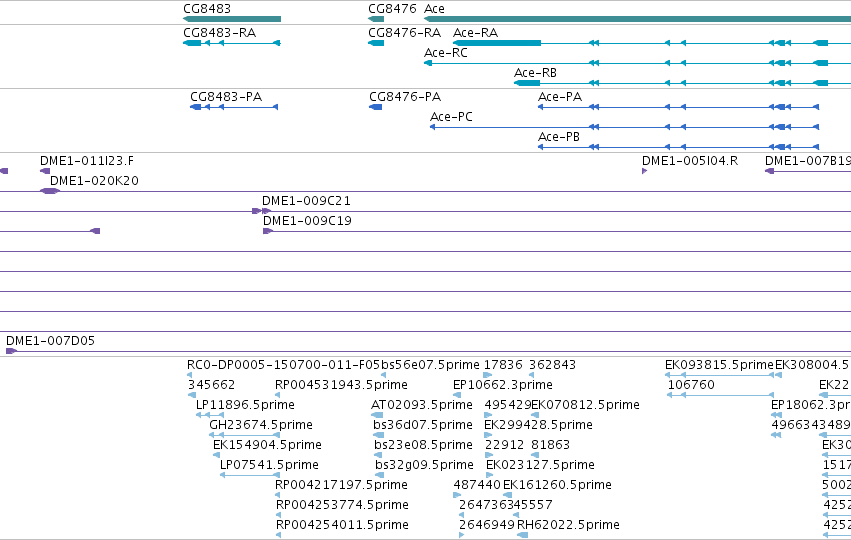Click the EK093815.5prime EST feature
851x540 pixels.
tap(720, 375)
